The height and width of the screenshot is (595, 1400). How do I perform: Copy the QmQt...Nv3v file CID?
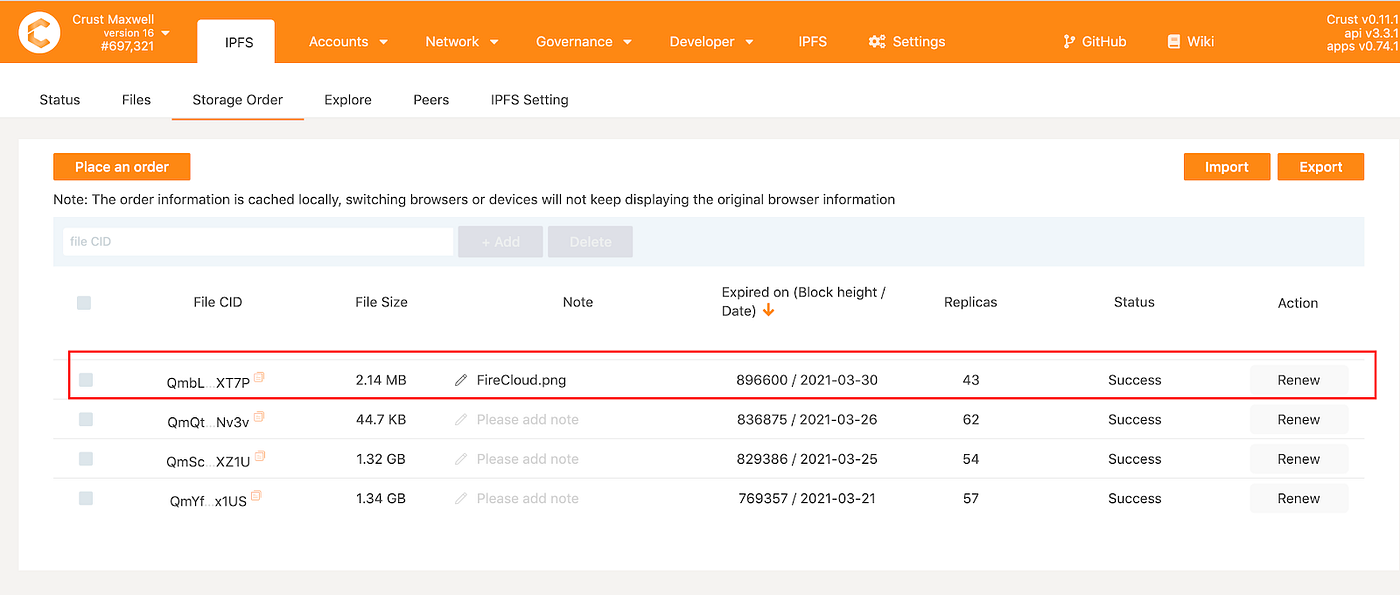pyautogui.click(x=259, y=417)
